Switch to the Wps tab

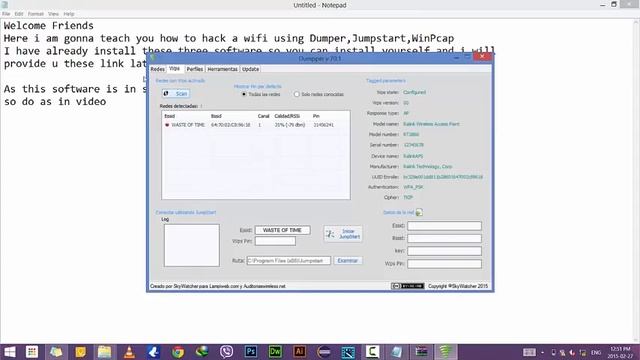(x=174, y=69)
